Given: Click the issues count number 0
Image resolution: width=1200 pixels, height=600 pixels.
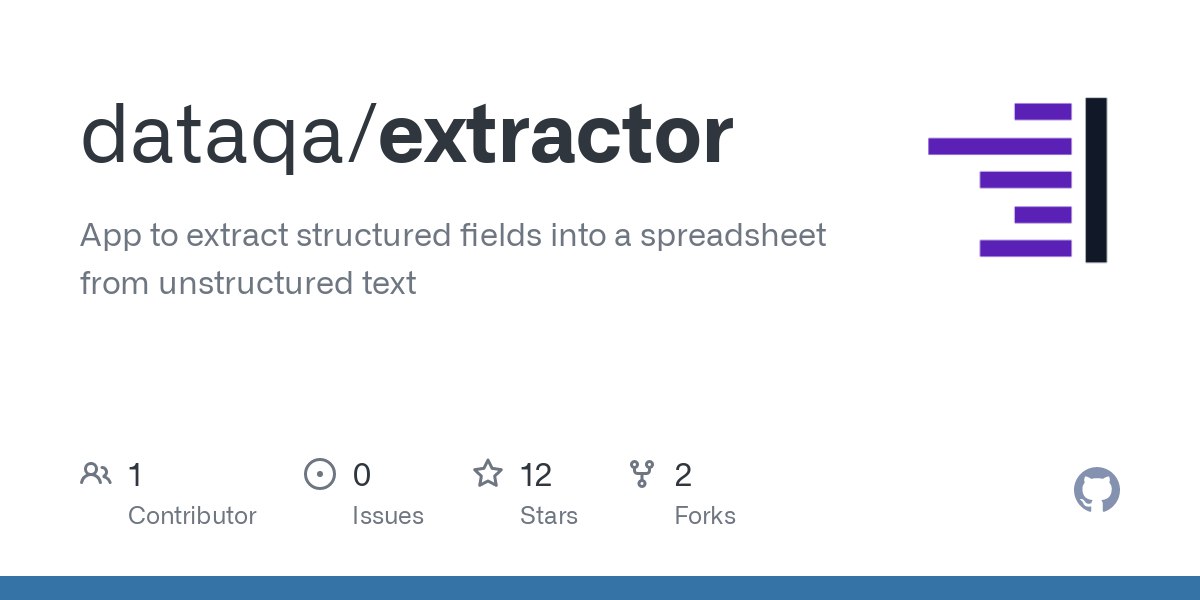Looking at the screenshot, I should point(362,475).
